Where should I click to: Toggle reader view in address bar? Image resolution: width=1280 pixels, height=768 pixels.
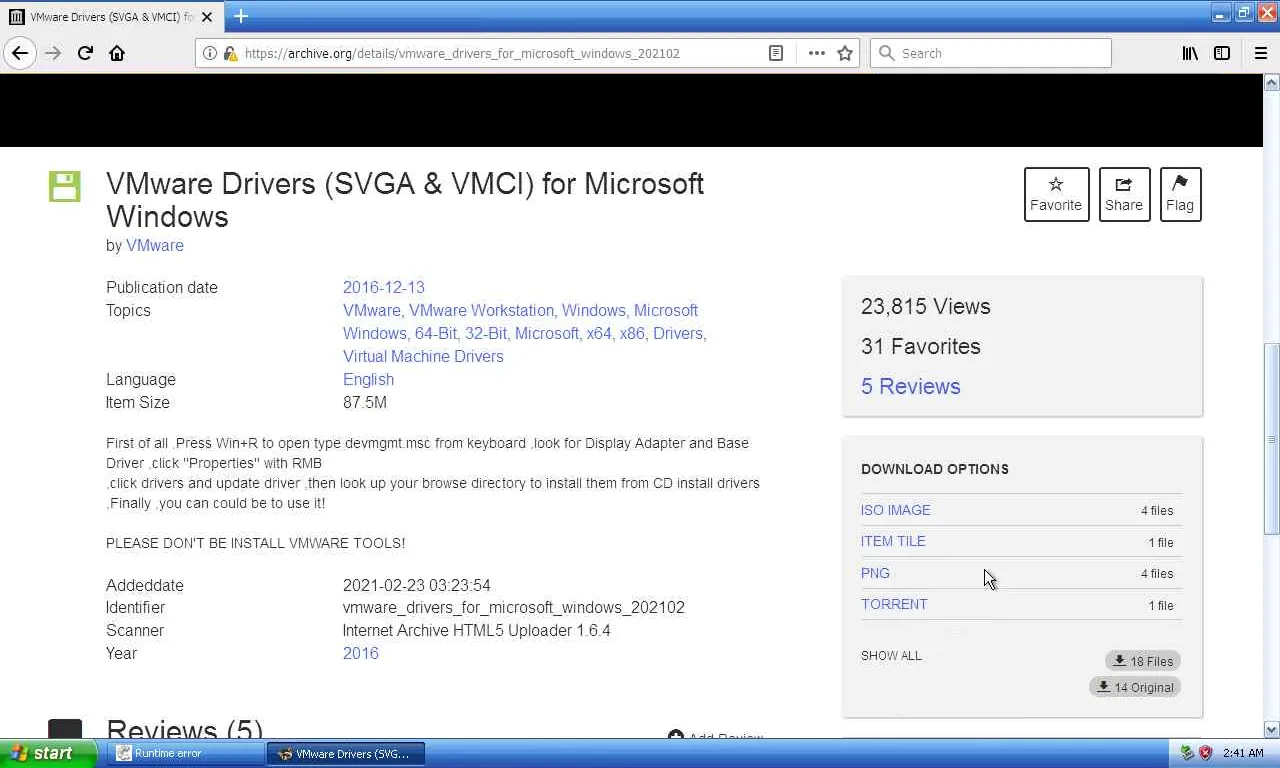point(776,53)
